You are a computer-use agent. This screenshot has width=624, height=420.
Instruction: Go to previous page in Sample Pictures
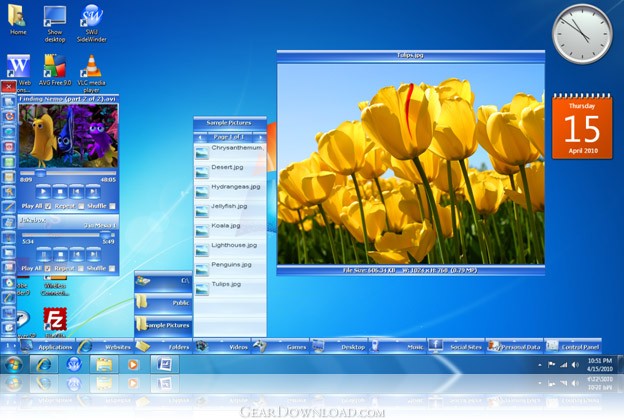point(200,137)
